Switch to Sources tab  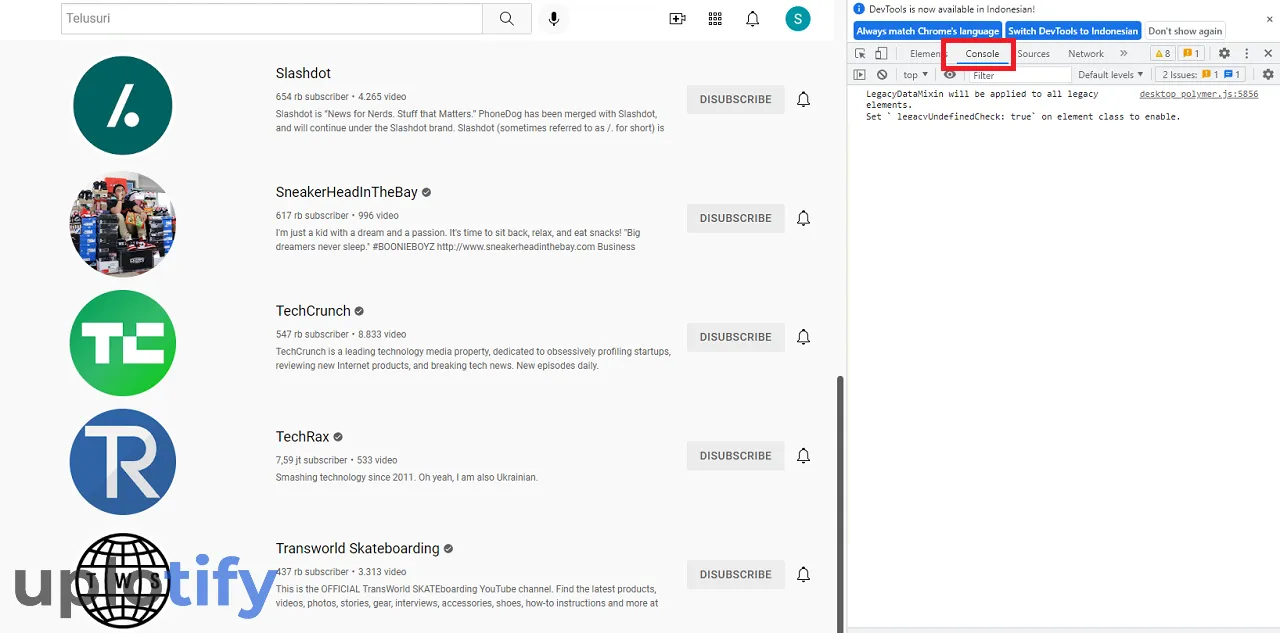coord(1033,54)
